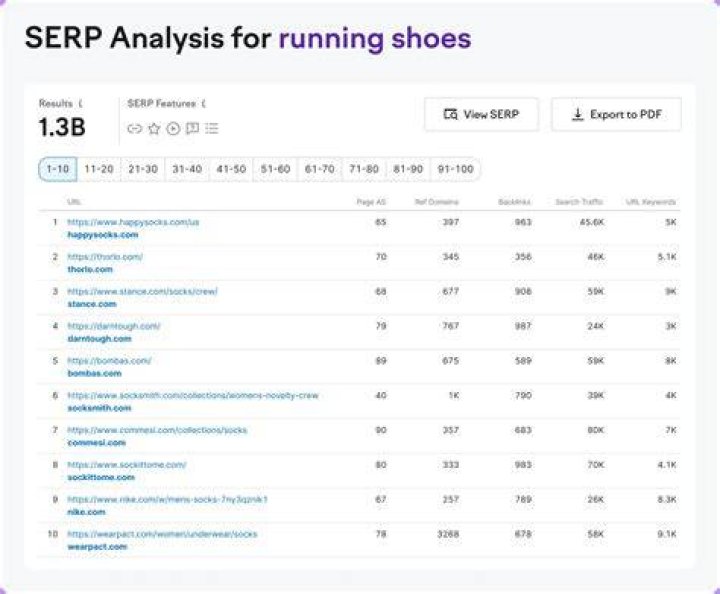Viewport: 720px width, 594px height.
Task: Switch to the 11-20 results tab
Action: [99, 169]
